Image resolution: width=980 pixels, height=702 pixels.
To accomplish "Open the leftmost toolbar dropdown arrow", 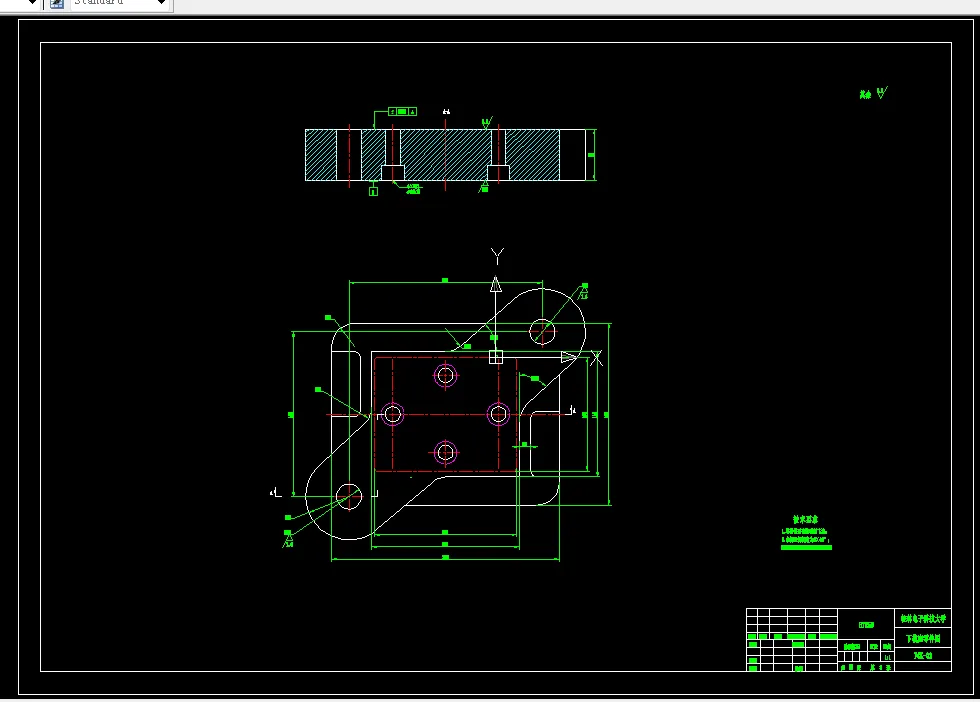I will click(x=32, y=3).
